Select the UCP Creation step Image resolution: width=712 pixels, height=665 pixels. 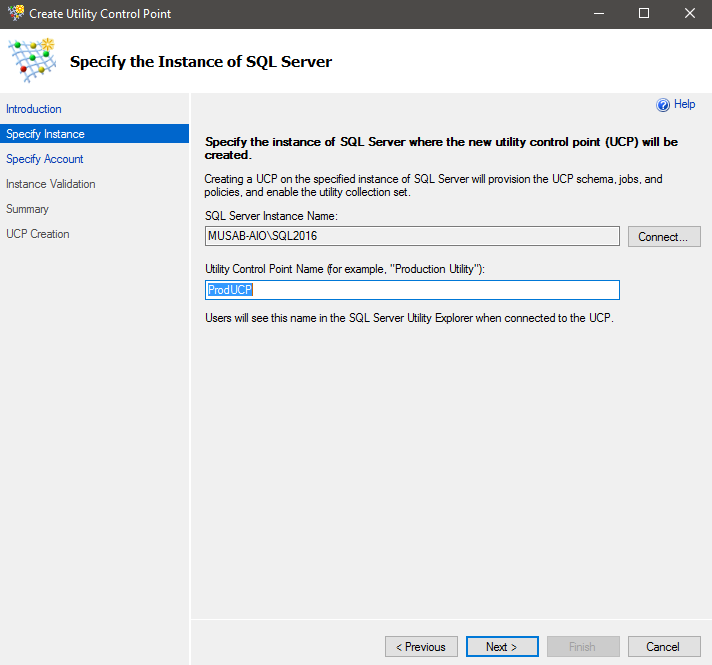click(38, 234)
